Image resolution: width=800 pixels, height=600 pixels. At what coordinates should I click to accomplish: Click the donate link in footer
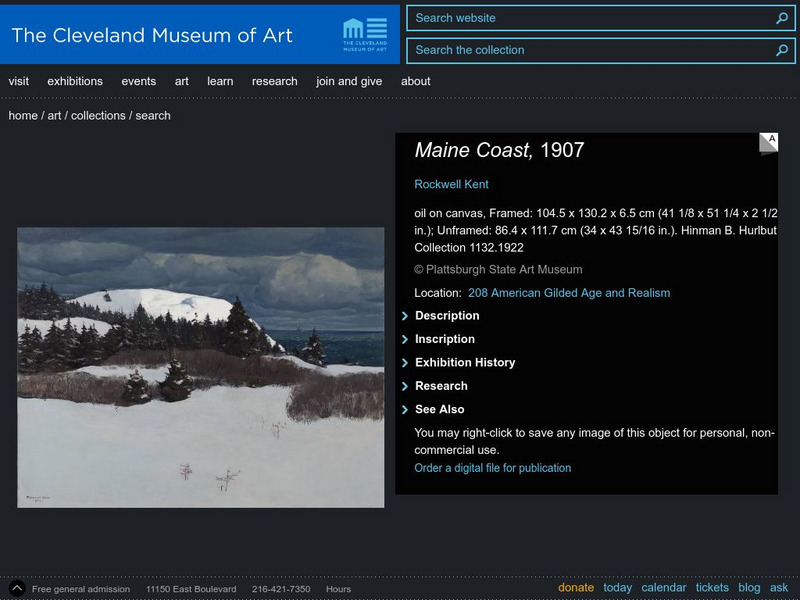[x=576, y=588]
